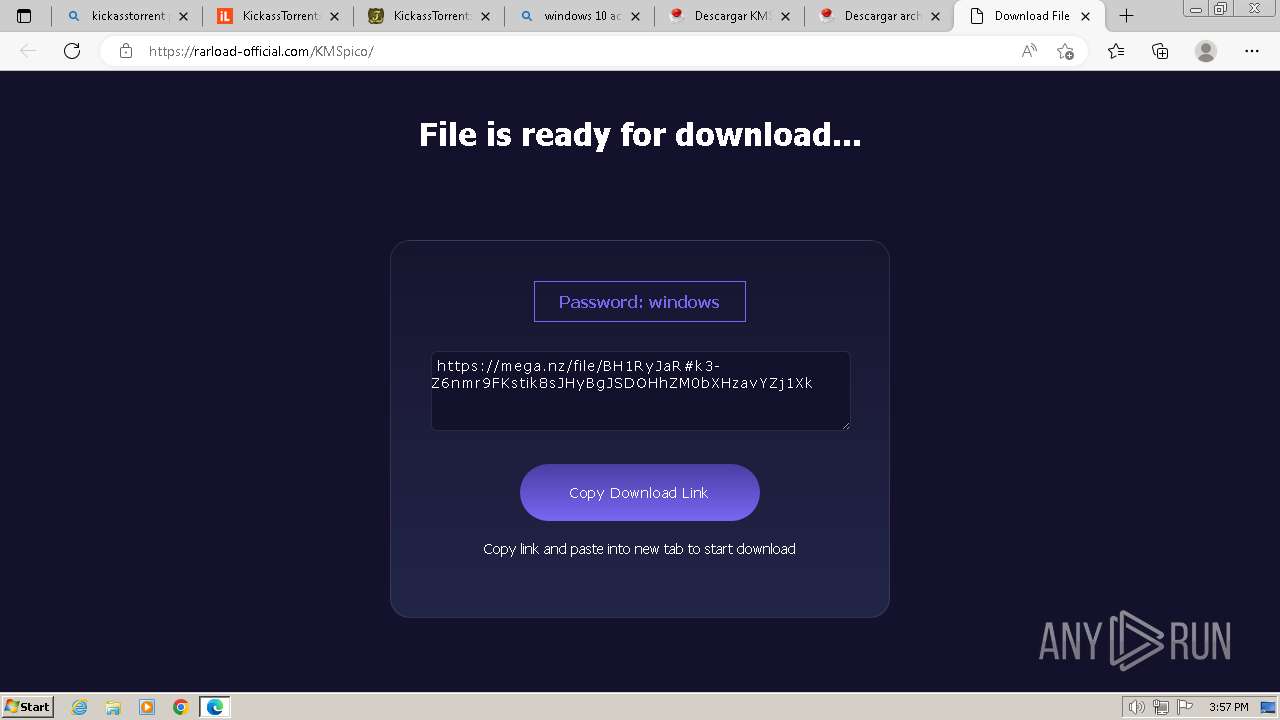Viewport: 1280px width, 720px height.
Task: Close the Descargar arch tab
Action: (x=936, y=16)
